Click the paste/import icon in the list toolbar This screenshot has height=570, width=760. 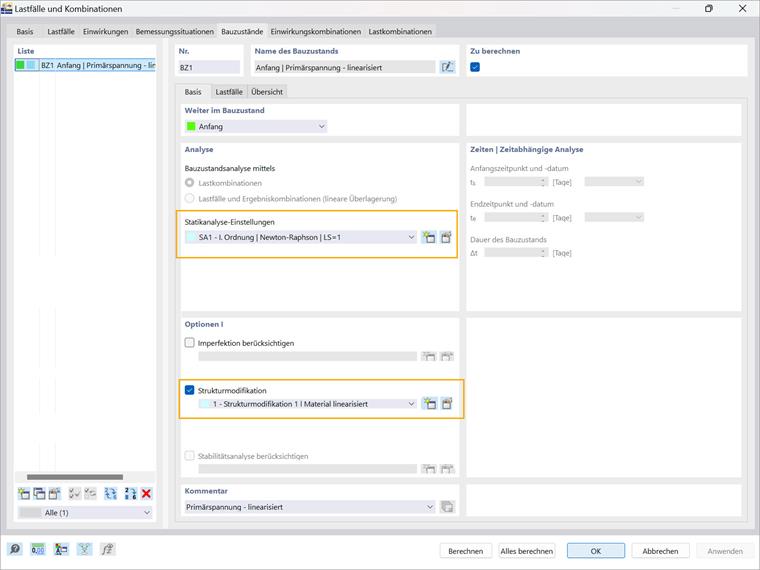[55, 493]
